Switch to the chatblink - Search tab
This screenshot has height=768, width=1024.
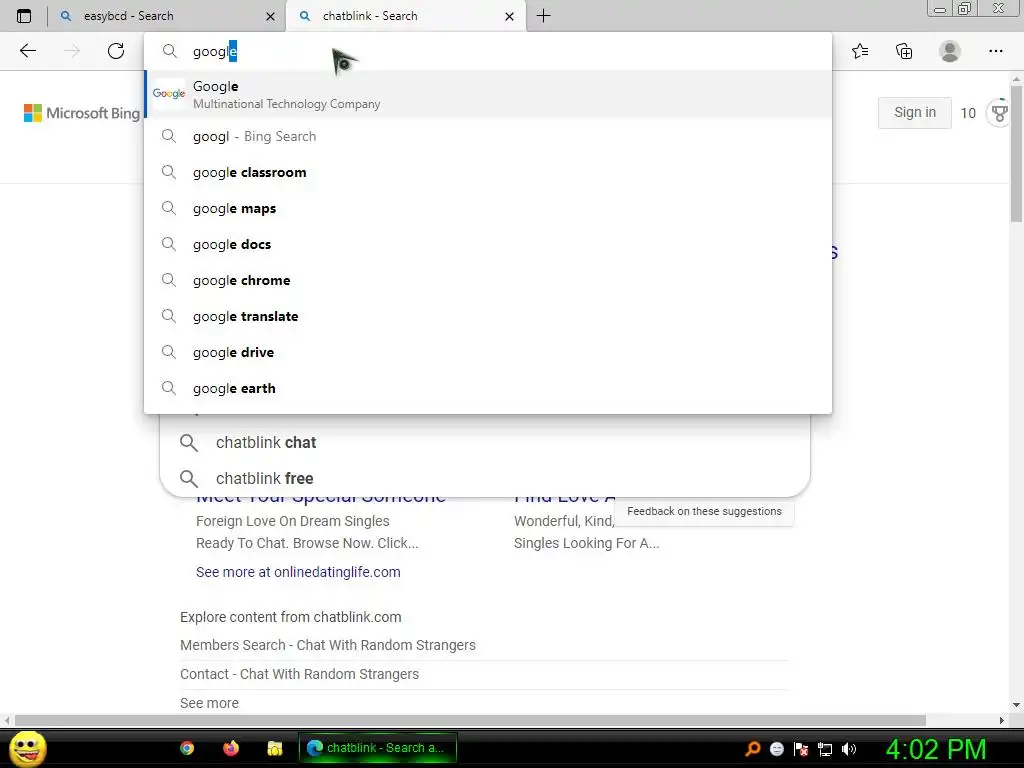tap(405, 16)
